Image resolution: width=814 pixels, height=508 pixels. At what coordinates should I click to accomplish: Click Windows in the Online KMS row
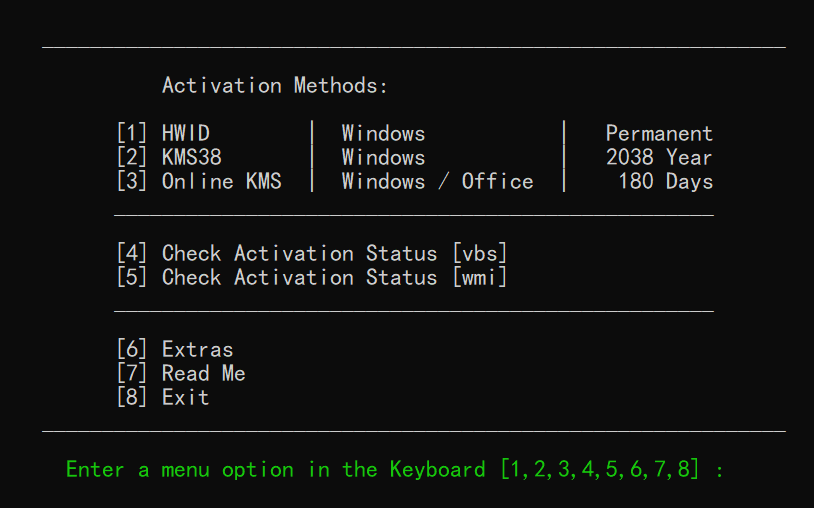pos(383,182)
